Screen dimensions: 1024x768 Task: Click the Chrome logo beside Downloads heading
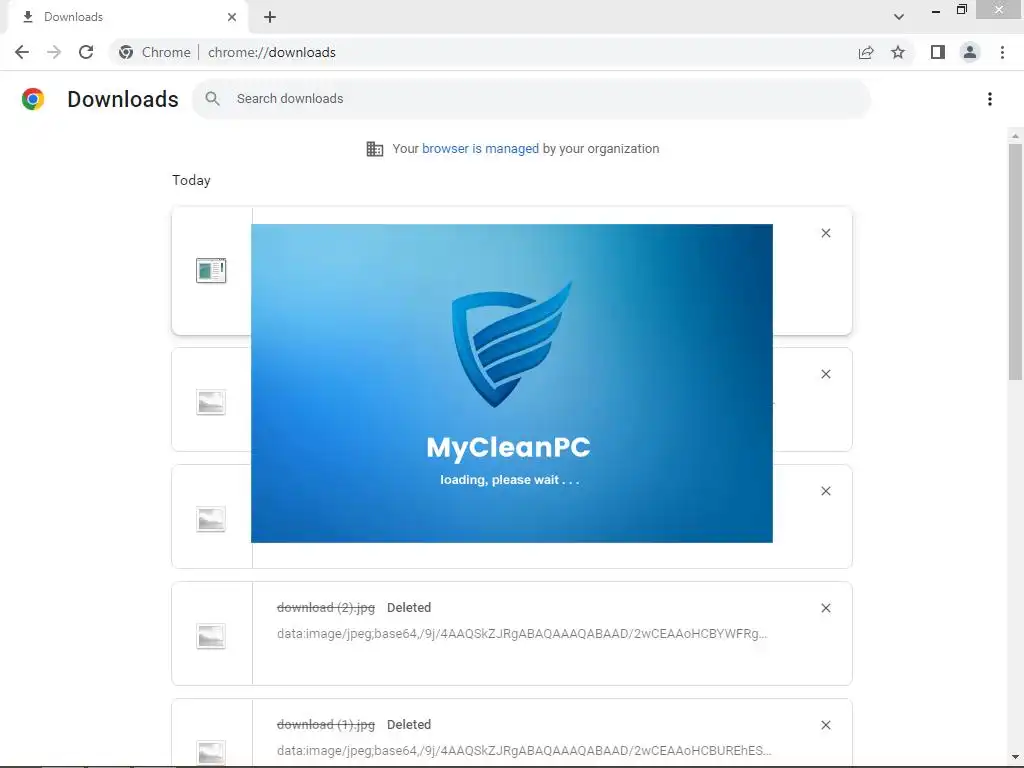[33, 99]
